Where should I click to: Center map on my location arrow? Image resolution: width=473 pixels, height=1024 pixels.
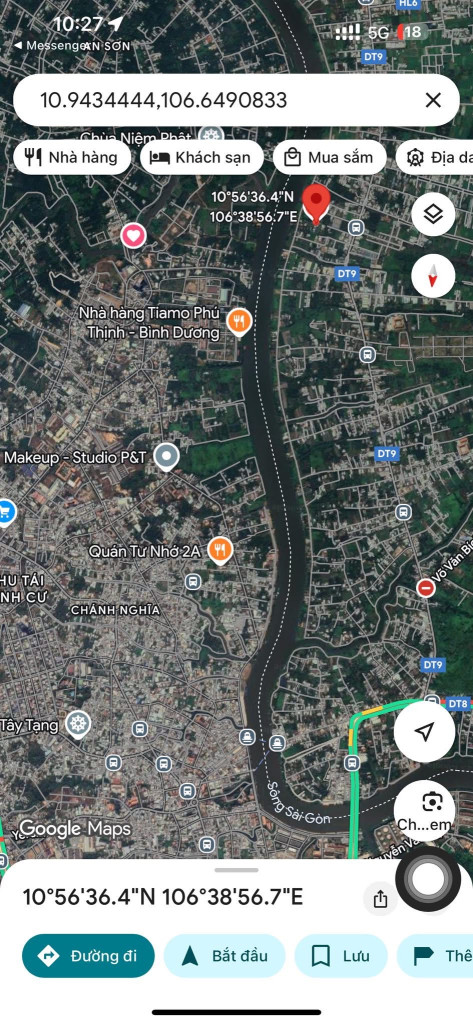[x=425, y=731]
